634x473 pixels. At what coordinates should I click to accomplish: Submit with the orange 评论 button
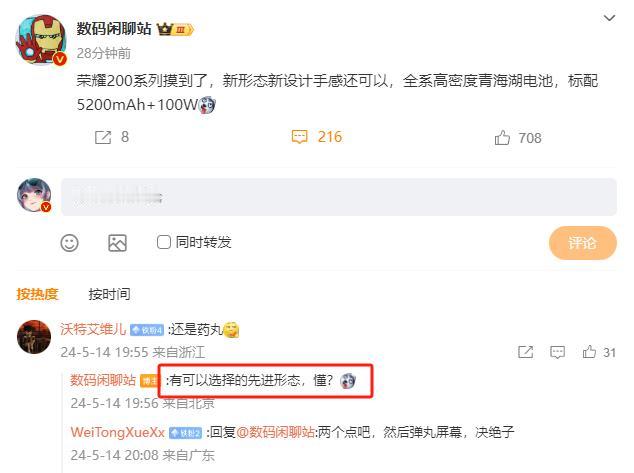583,243
